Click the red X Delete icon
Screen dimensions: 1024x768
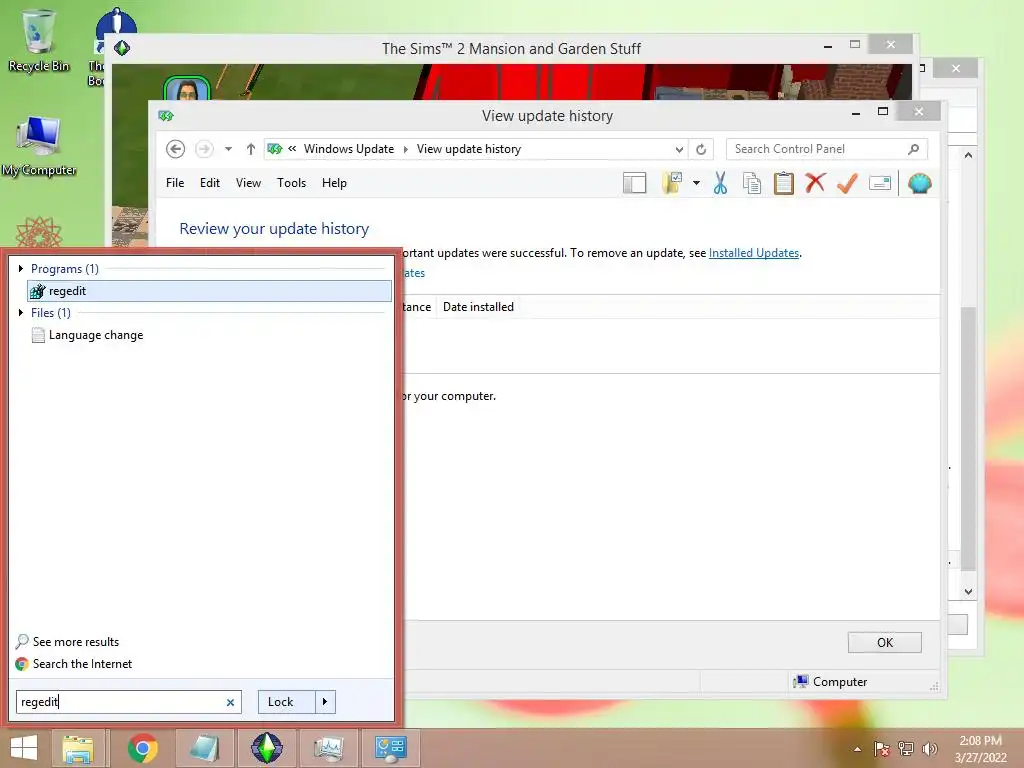[x=815, y=183]
